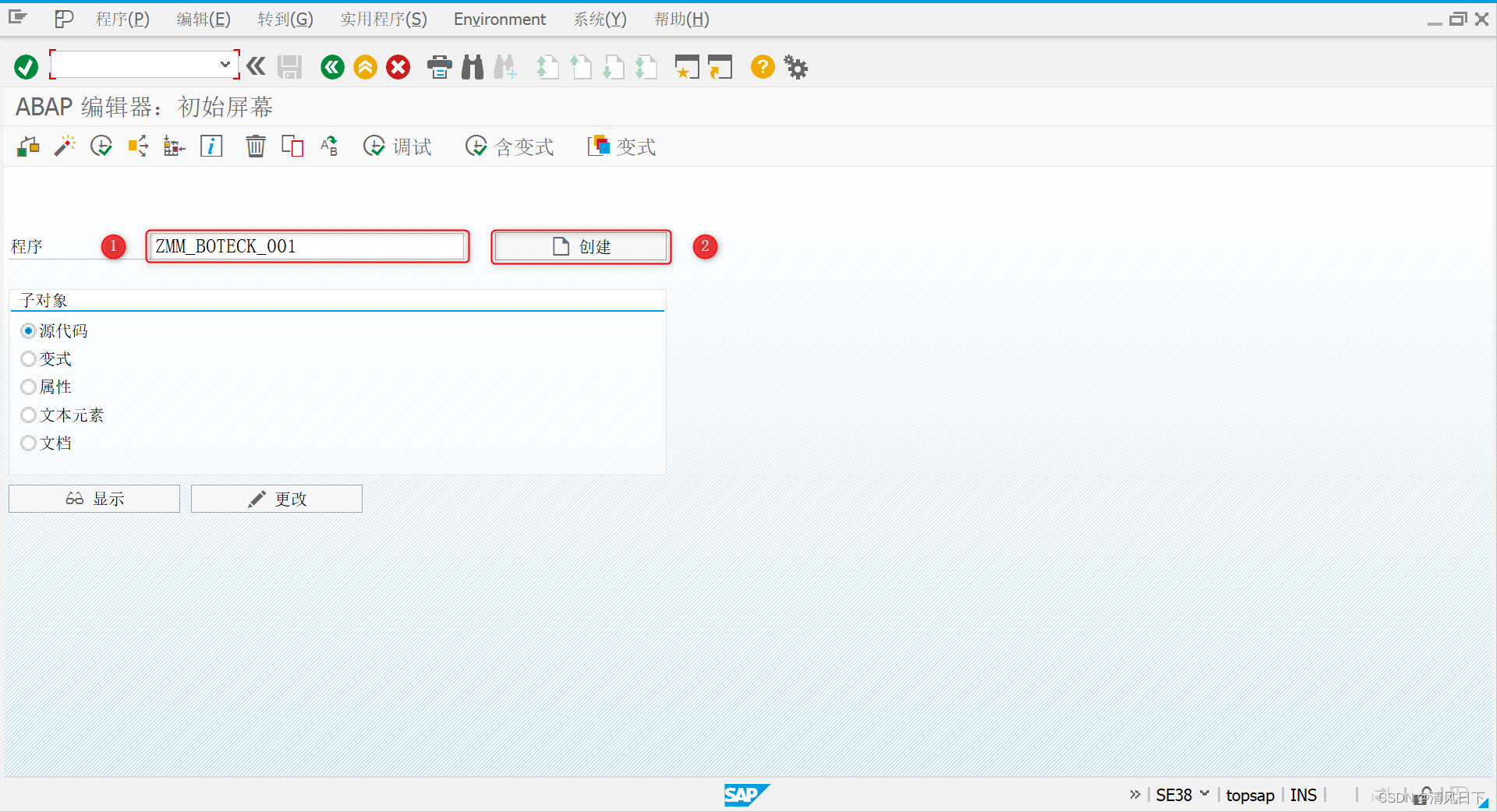Click the 变式 (variants) icon
This screenshot has height=812, width=1497.
(621, 147)
